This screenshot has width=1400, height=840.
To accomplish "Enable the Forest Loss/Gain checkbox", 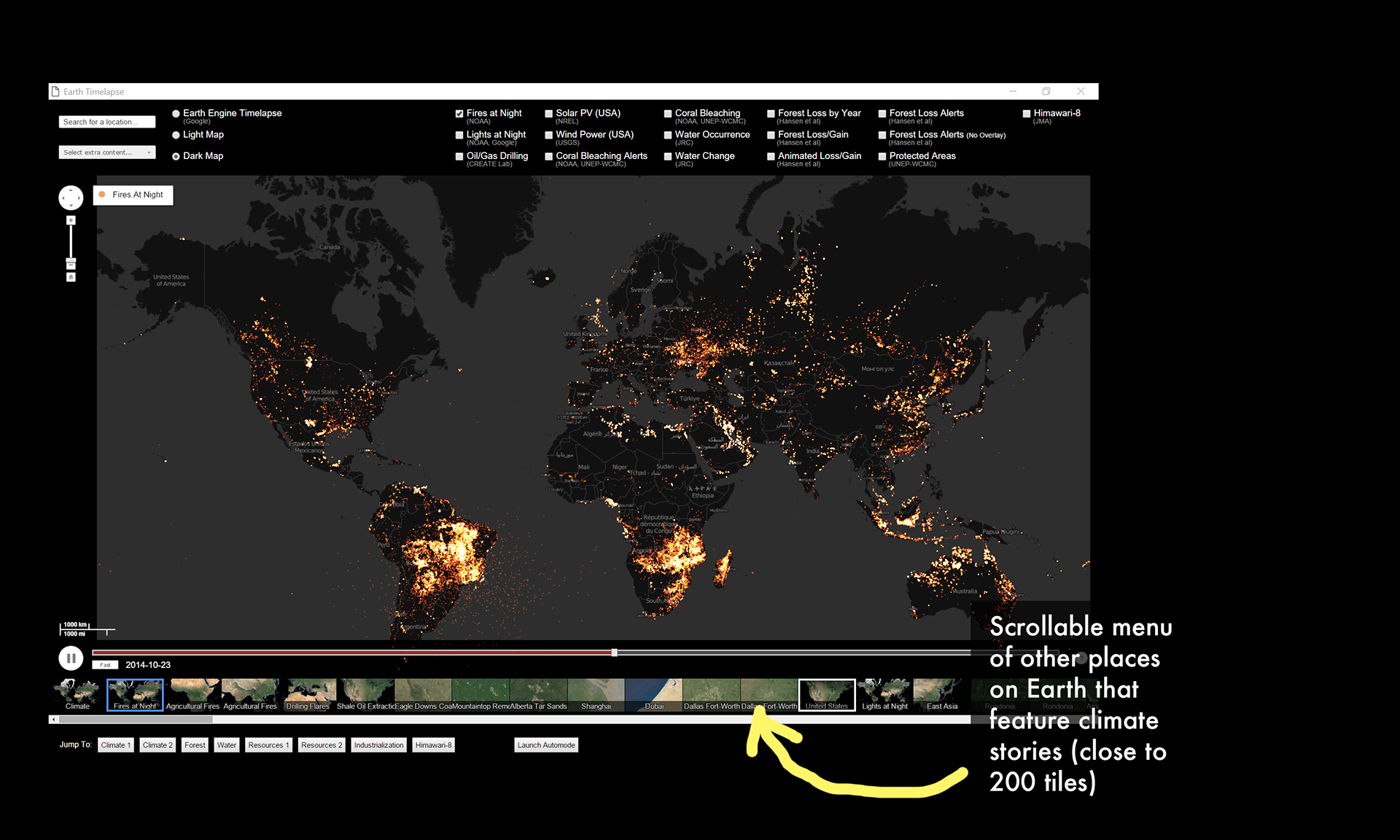I will [771, 135].
